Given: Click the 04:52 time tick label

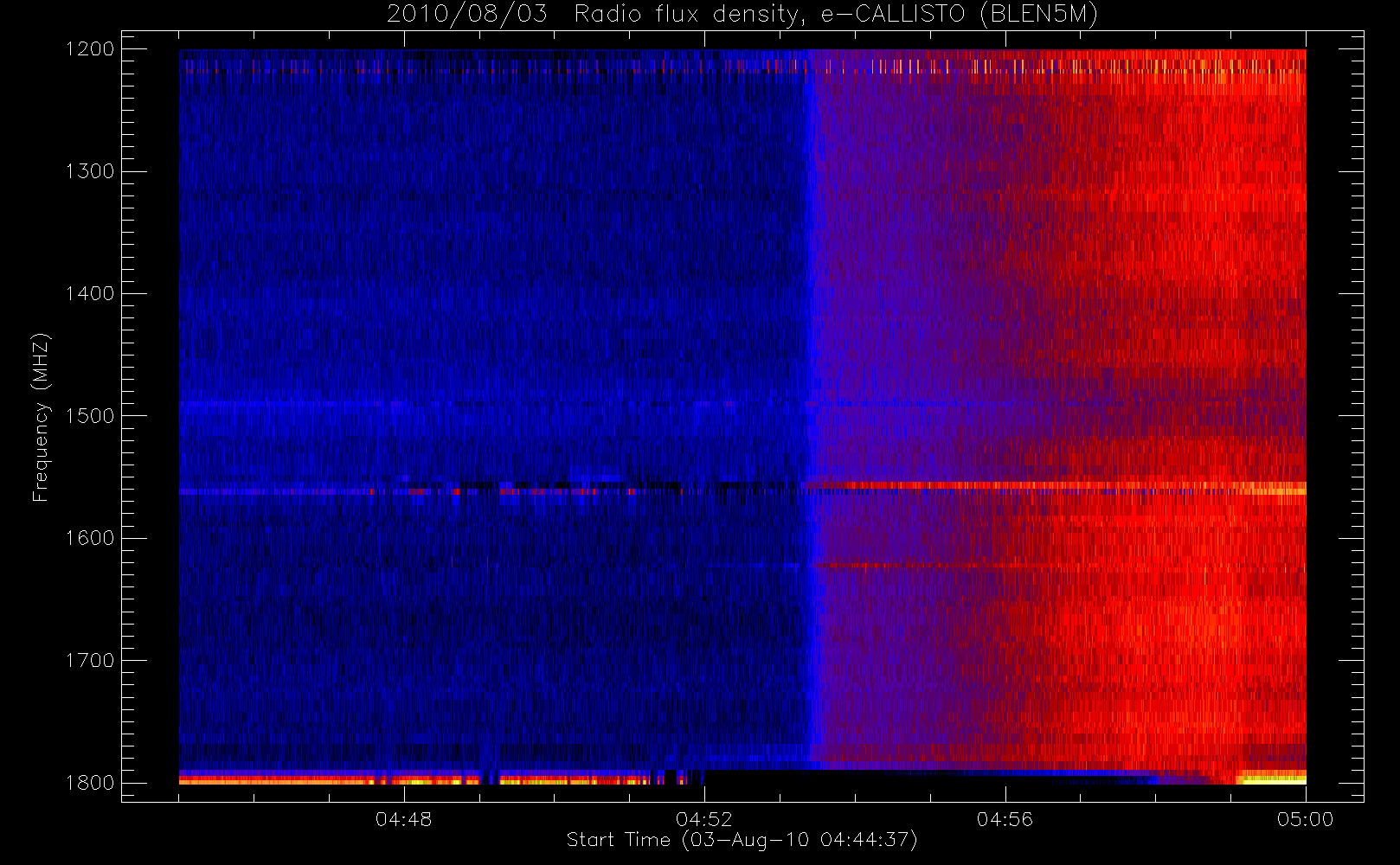Looking at the screenshot, I should 704,819.
